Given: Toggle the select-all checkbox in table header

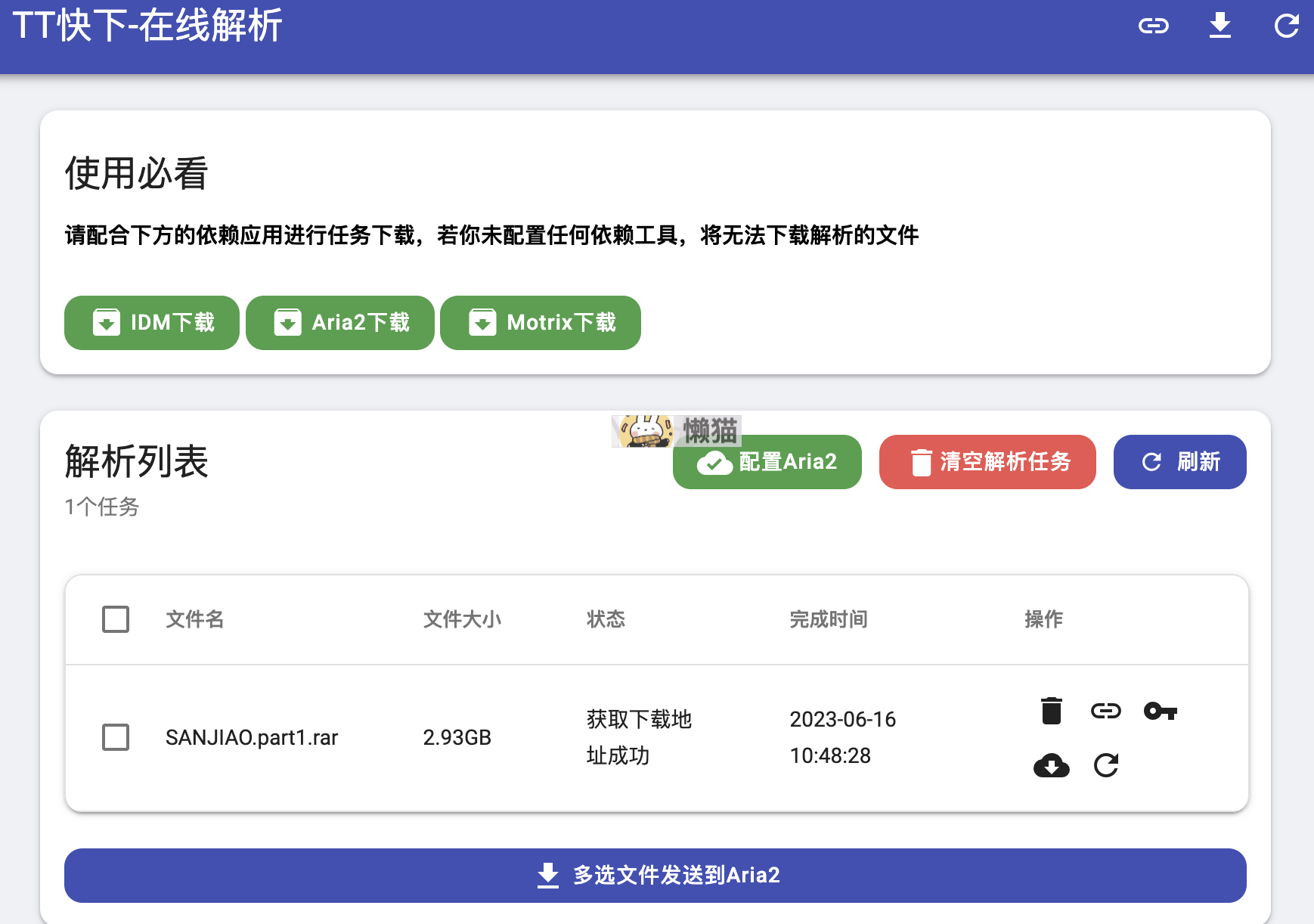Looking at the screenshot, I should (116, 619).
